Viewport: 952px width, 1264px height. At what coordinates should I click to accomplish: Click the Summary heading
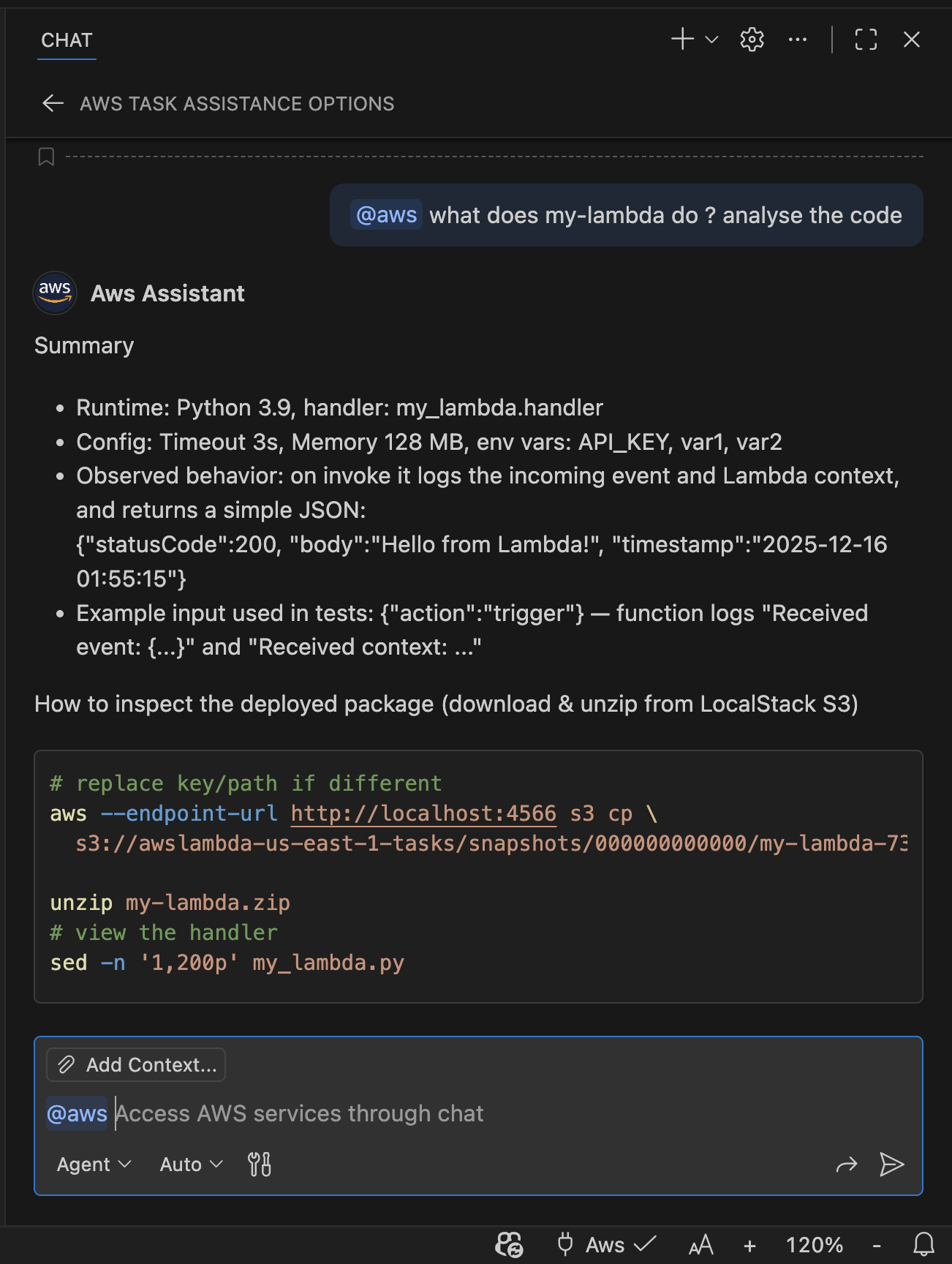[x=84, y=345]
